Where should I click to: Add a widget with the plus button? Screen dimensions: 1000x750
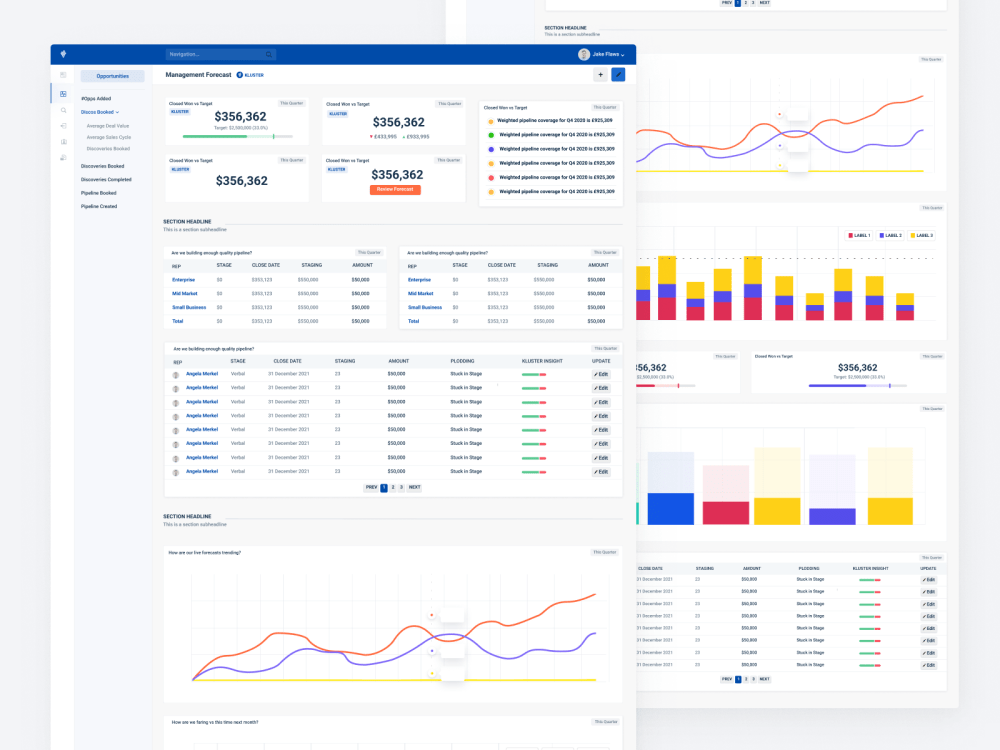(x=600, y=75)
